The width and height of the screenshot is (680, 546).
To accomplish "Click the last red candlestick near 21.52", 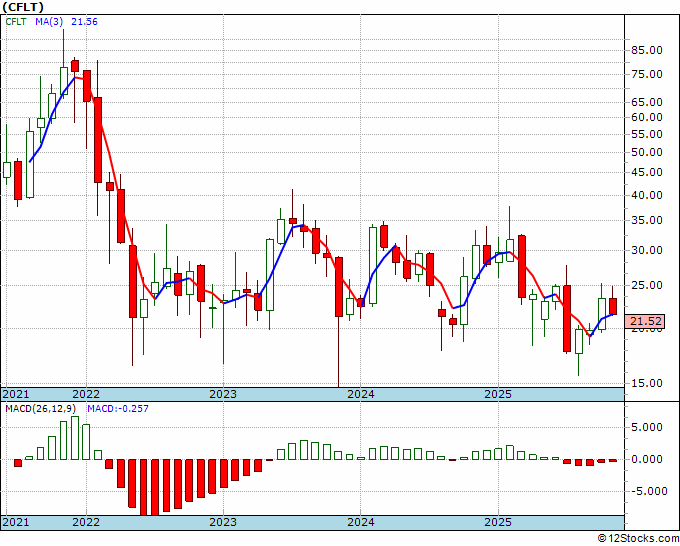I will click(613, 307).
